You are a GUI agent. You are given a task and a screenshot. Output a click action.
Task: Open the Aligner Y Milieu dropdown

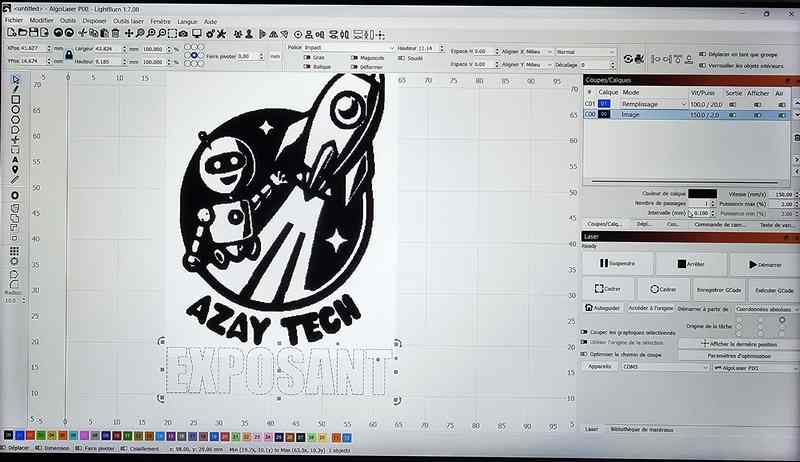pyautogui.click(x=539, y=65)
